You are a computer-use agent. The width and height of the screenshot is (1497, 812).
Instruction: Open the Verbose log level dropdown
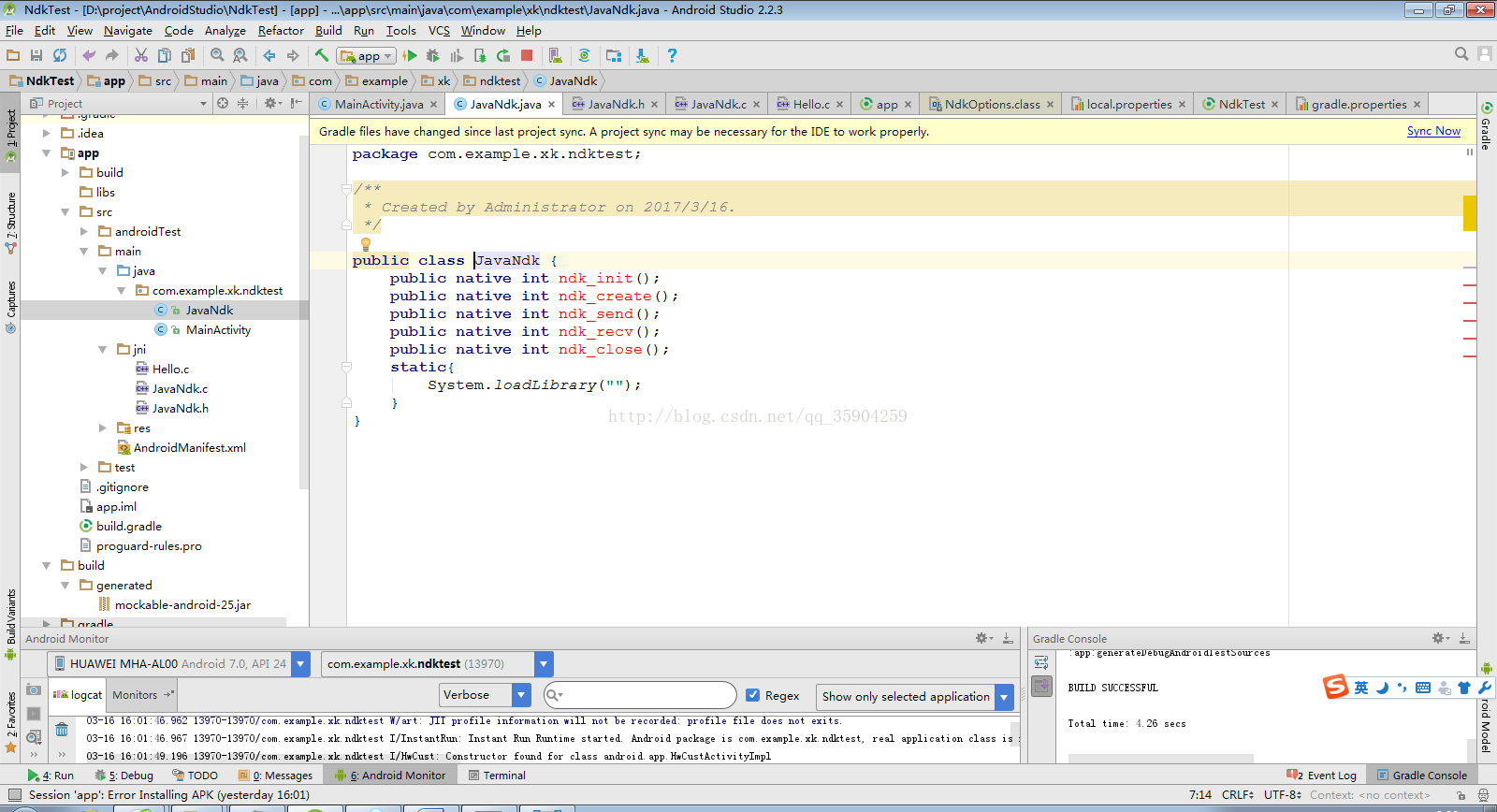pyautogui.click(x=486, y=695)
